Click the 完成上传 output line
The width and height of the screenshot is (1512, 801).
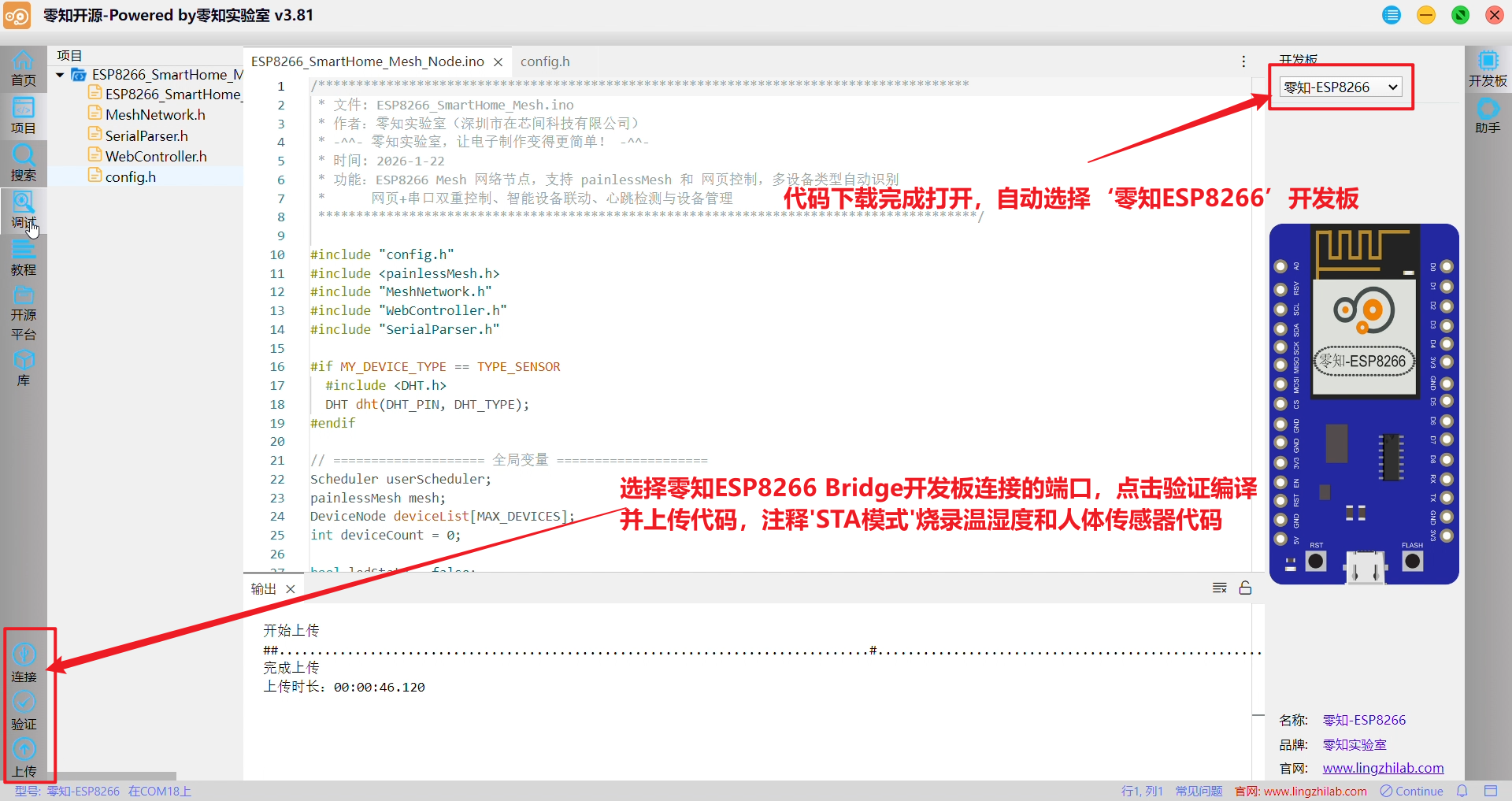click(291, 668)
